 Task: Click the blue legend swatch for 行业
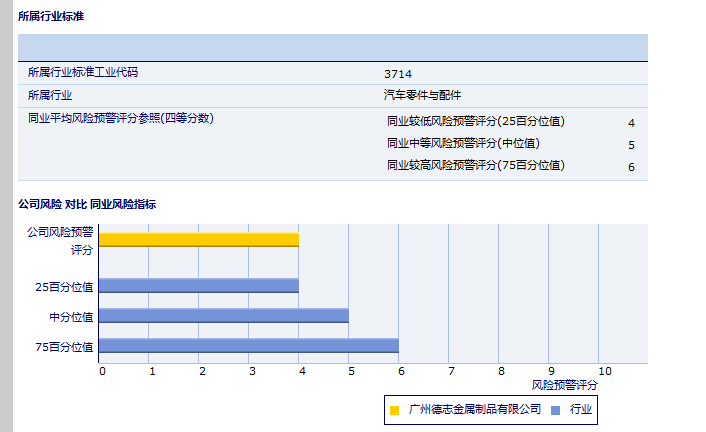tap(555, 410)
